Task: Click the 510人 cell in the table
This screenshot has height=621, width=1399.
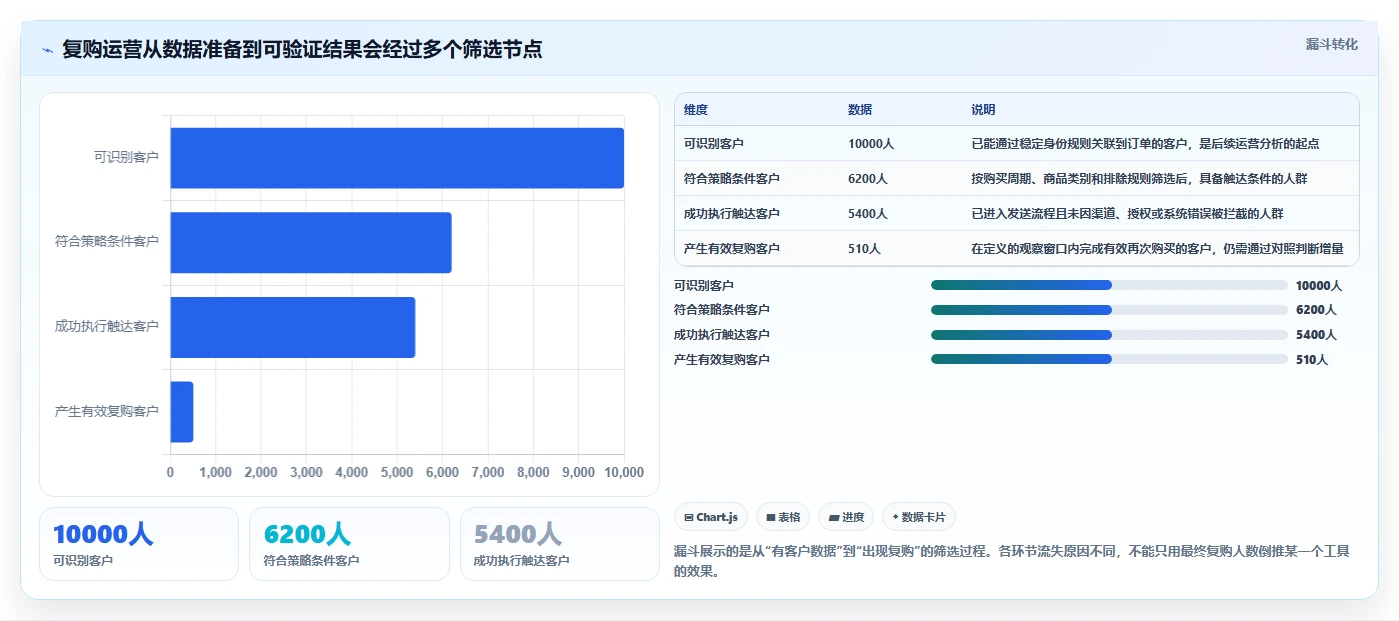Action: click(864, 249)
